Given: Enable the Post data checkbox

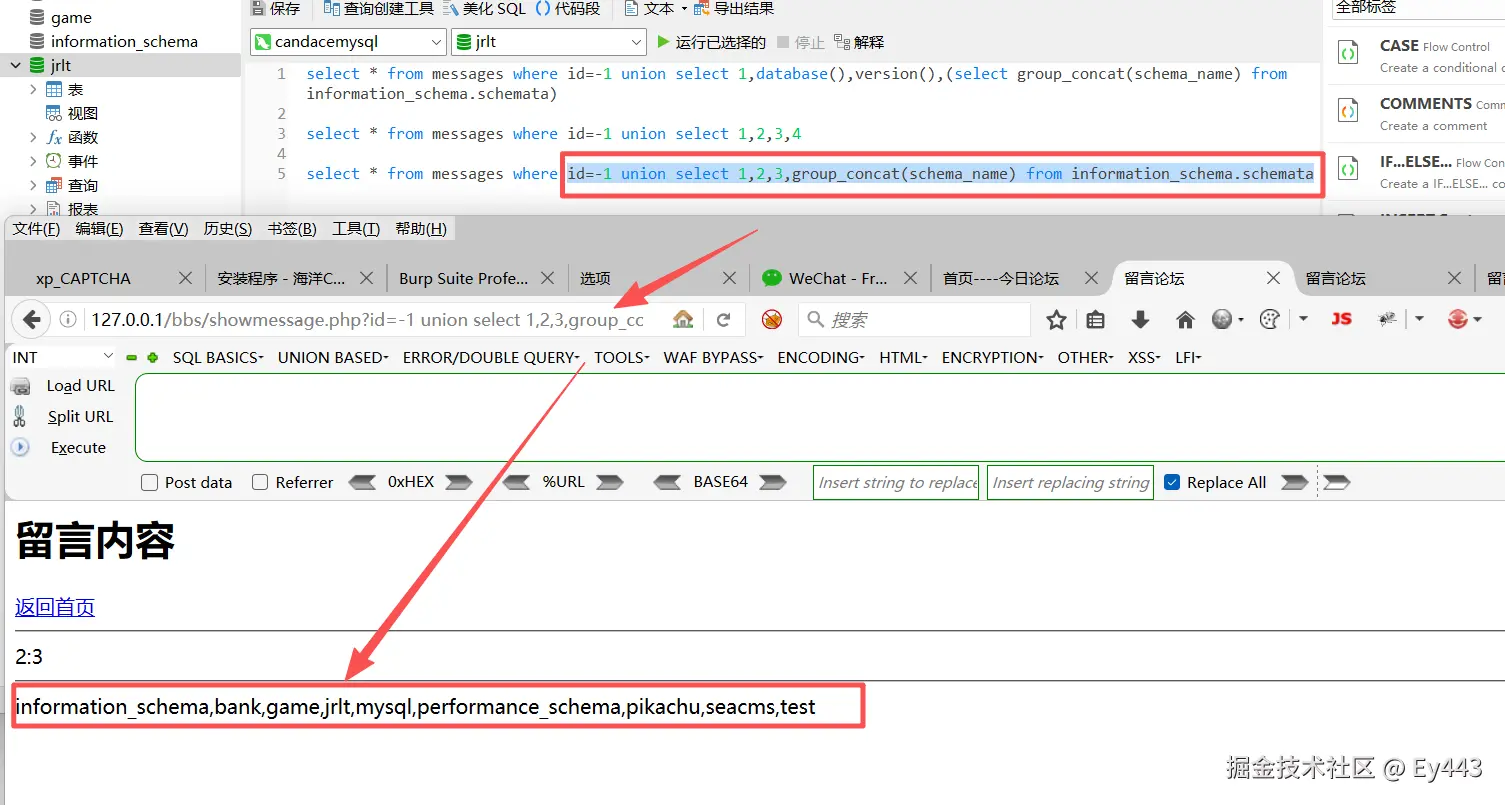Looking at the screenshot, I should click(150, 482).
